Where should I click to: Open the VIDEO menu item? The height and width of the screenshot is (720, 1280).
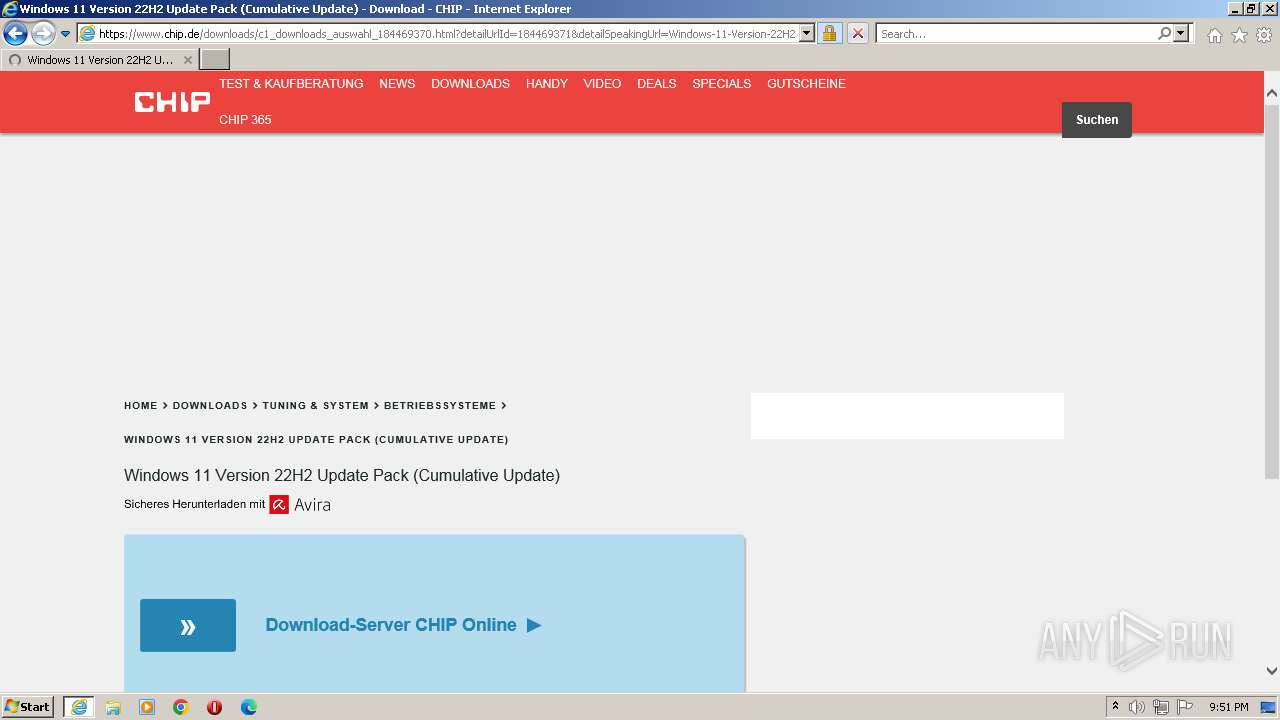[x=602, y=84]
